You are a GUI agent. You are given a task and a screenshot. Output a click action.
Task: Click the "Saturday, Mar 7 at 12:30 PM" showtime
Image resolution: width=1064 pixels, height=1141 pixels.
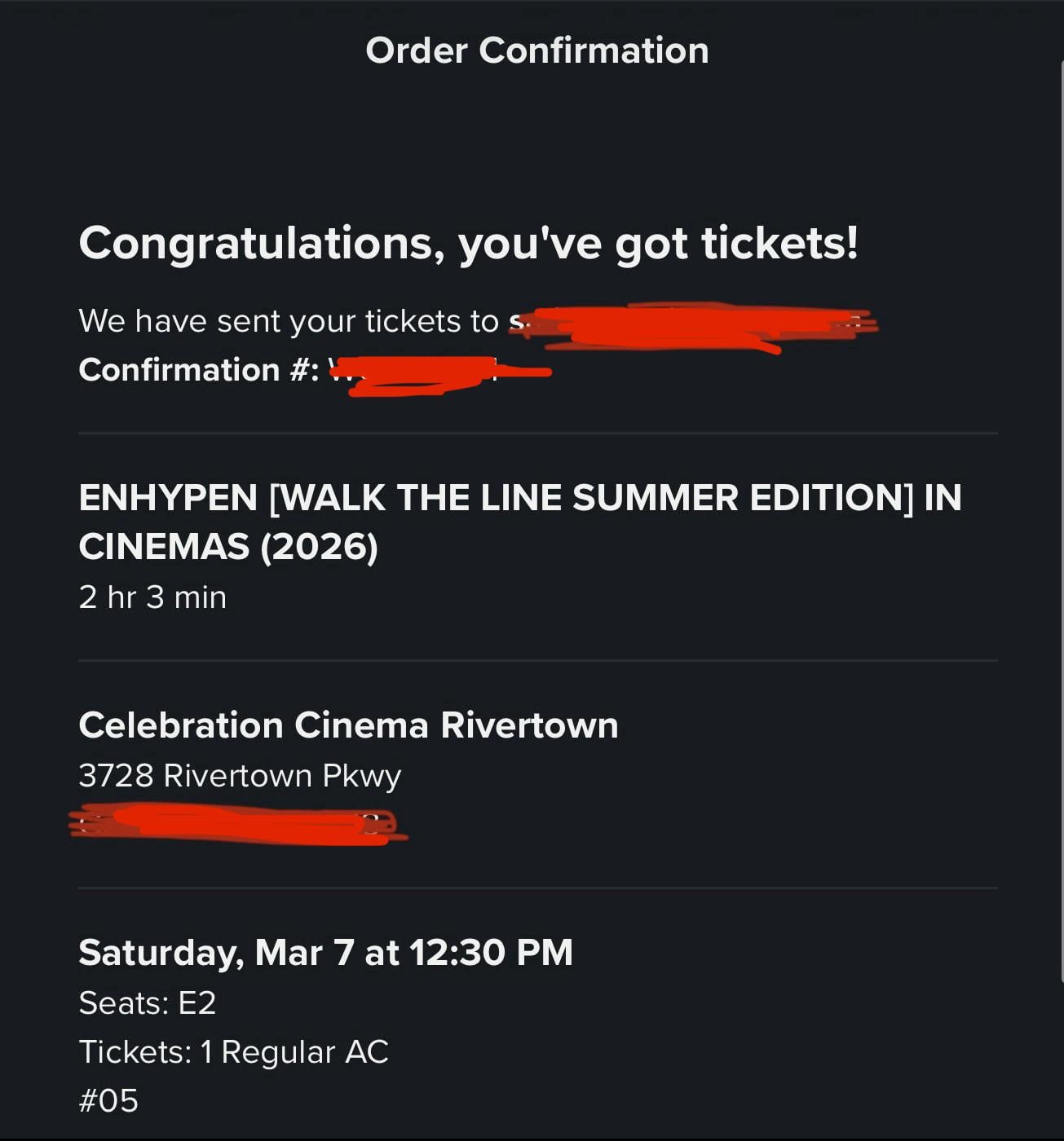pyautogui.click(x=325, y=953)
